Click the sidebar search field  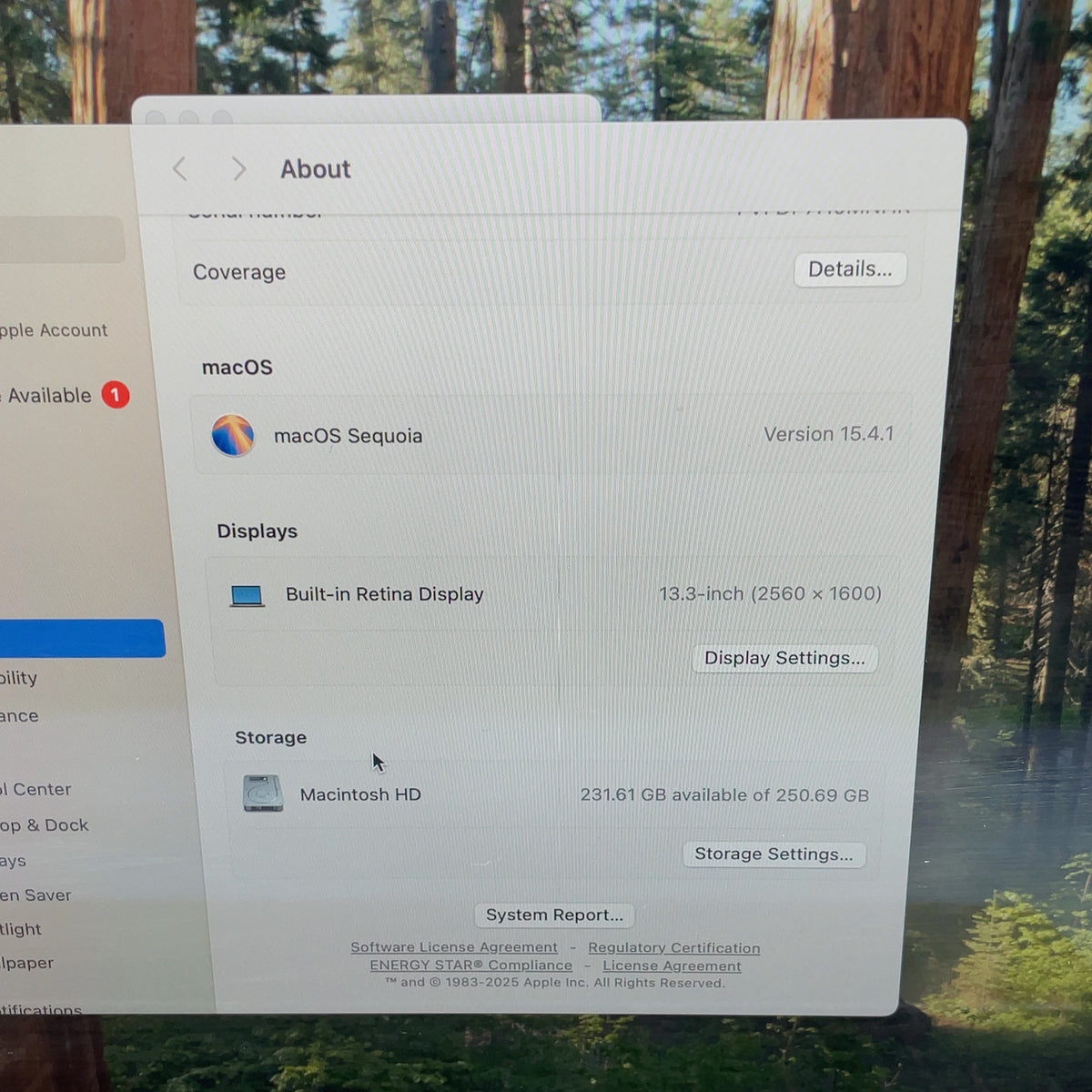(62, 239)
